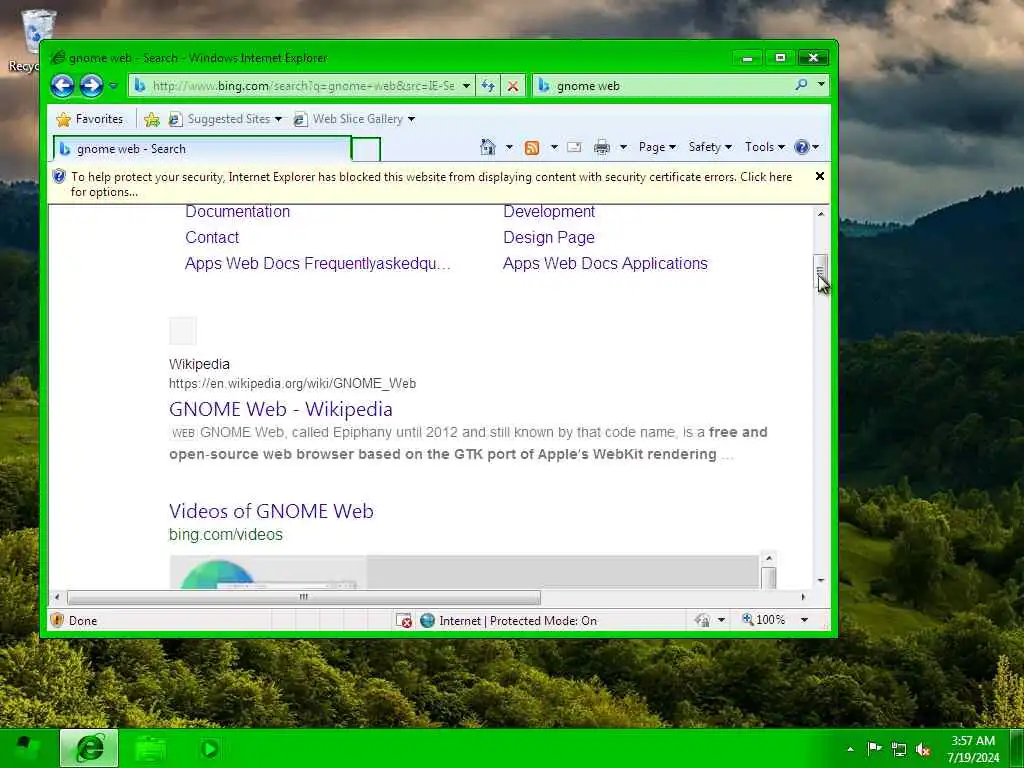Open Media Player from the taskbar
The width and height of the screenshot is (1024, 768).
pos(209,748)
